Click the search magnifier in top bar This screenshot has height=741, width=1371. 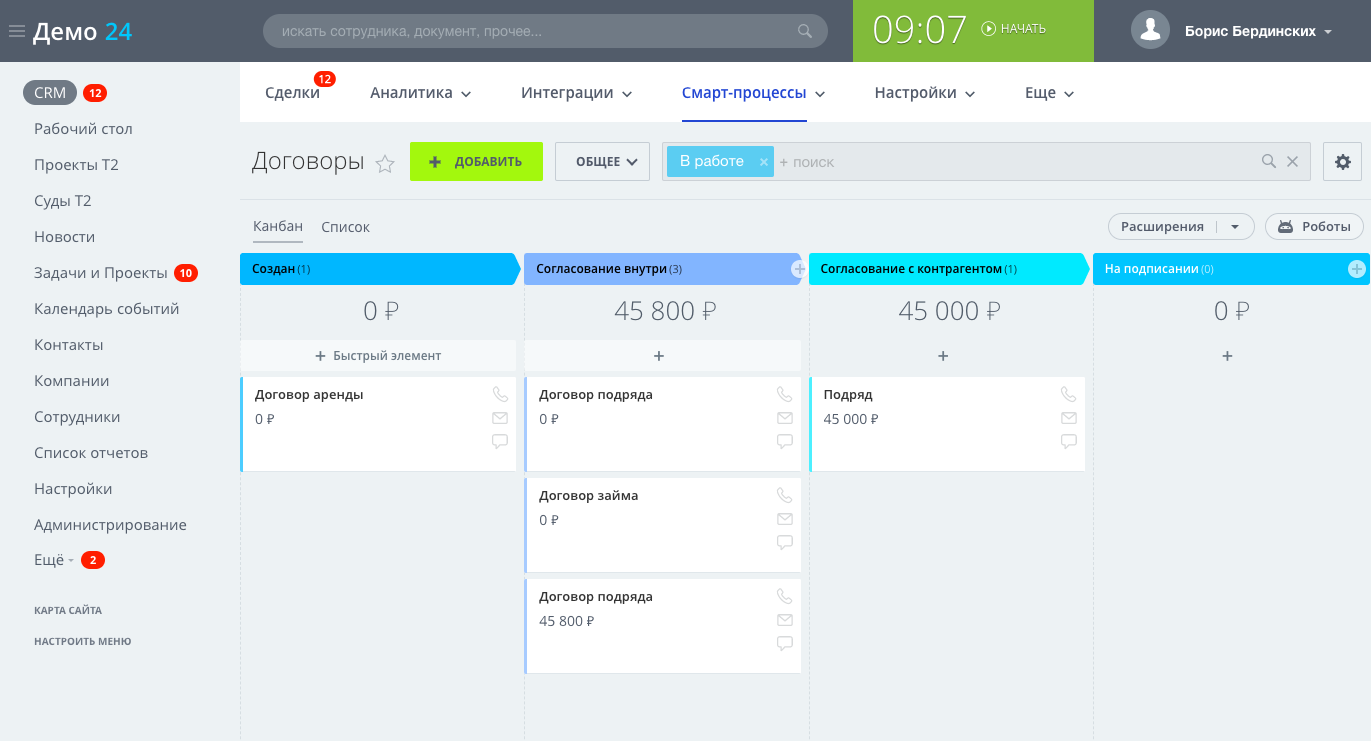pos(805,31)
